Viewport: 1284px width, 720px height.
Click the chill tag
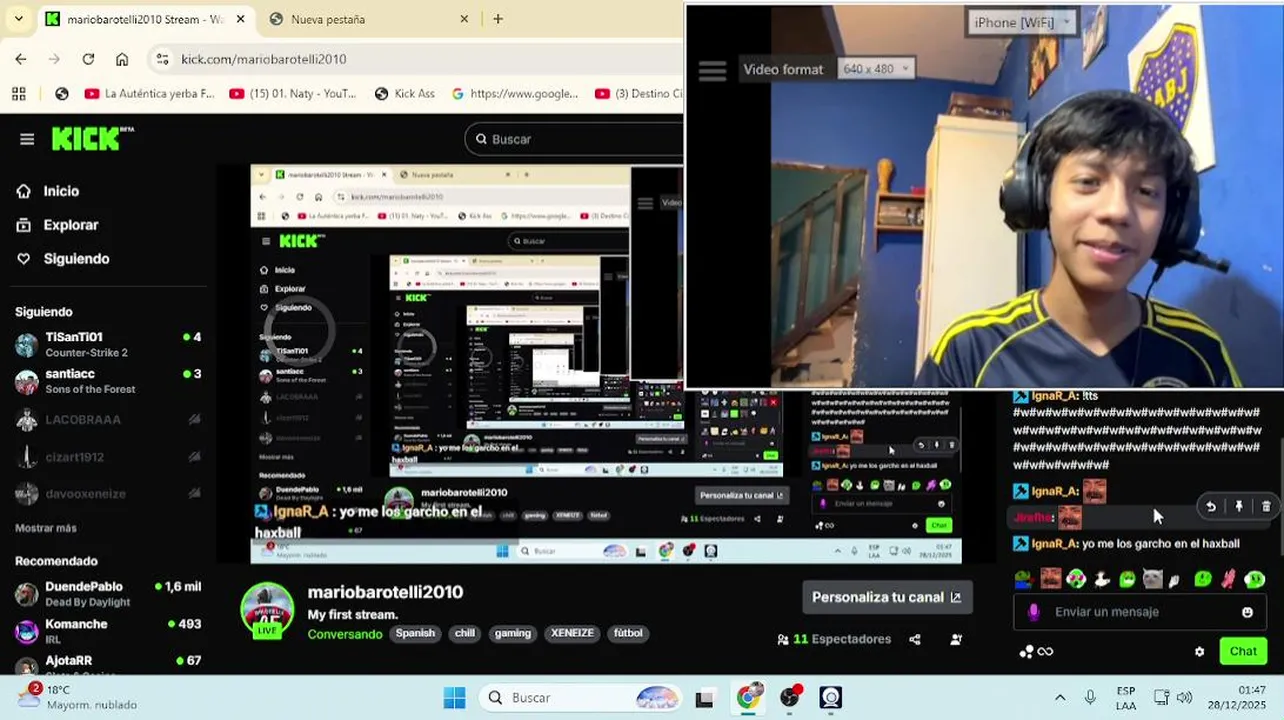click(465, 633)
